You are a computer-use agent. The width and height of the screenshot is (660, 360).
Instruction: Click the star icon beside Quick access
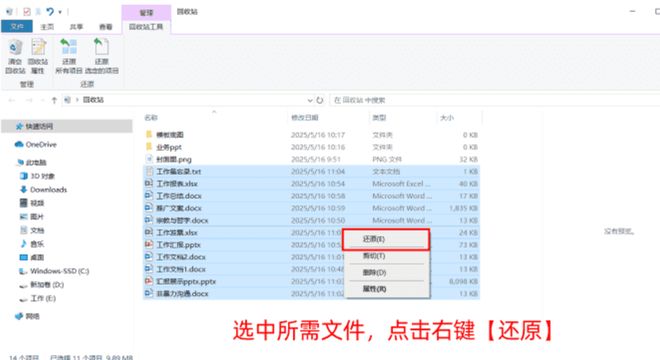(x=19, y=126)
